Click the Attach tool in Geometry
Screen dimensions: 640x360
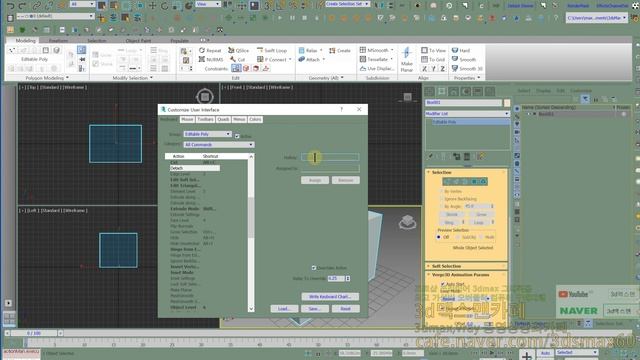point(309,59)
